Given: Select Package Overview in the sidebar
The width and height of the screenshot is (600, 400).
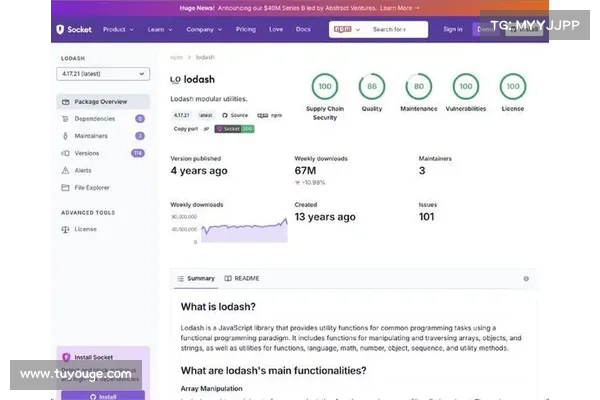Looking at the screenshot, I should click(x=103, y=102).
